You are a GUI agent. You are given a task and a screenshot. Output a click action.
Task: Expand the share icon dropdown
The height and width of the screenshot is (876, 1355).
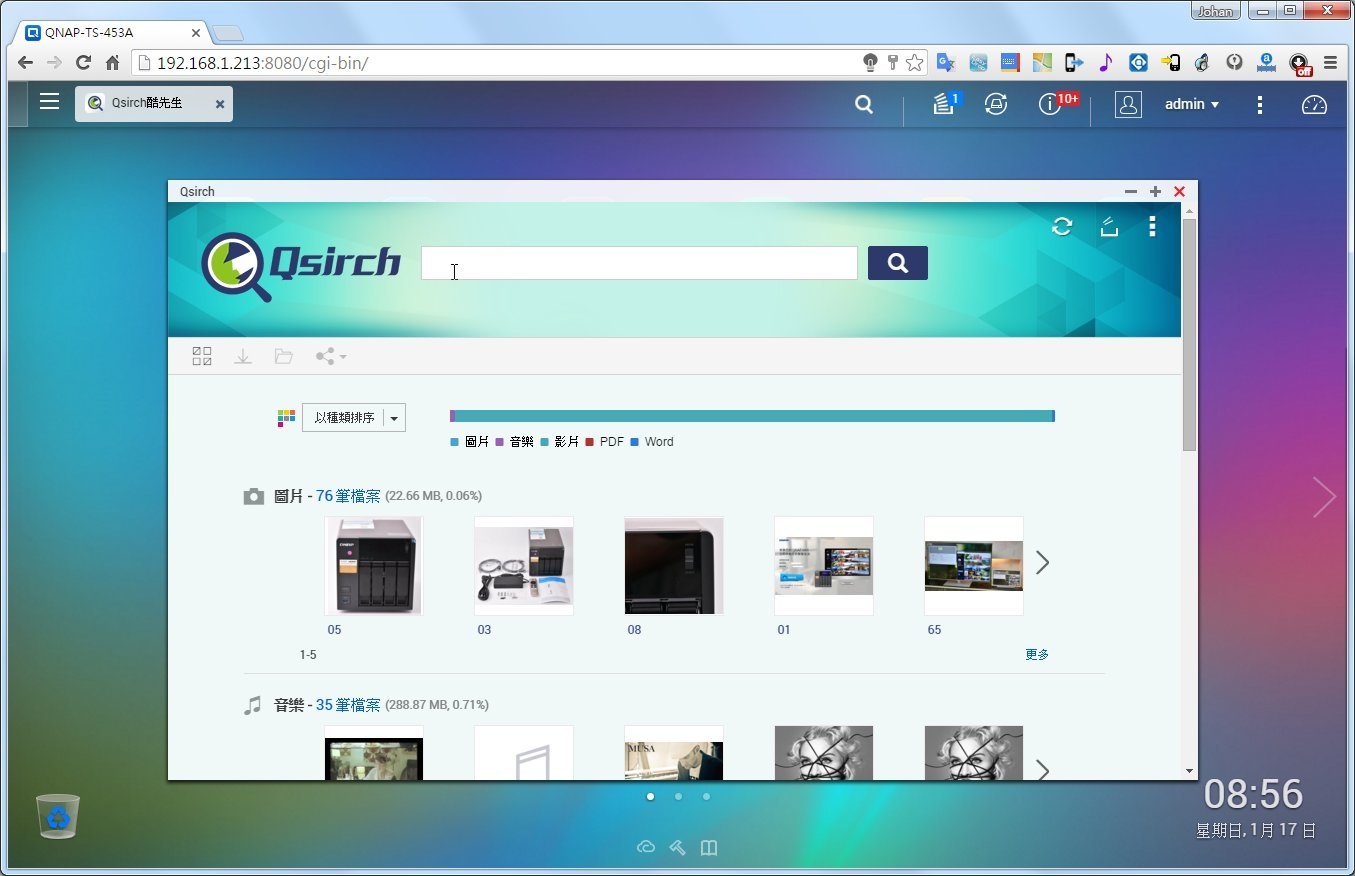click(331, 356)
